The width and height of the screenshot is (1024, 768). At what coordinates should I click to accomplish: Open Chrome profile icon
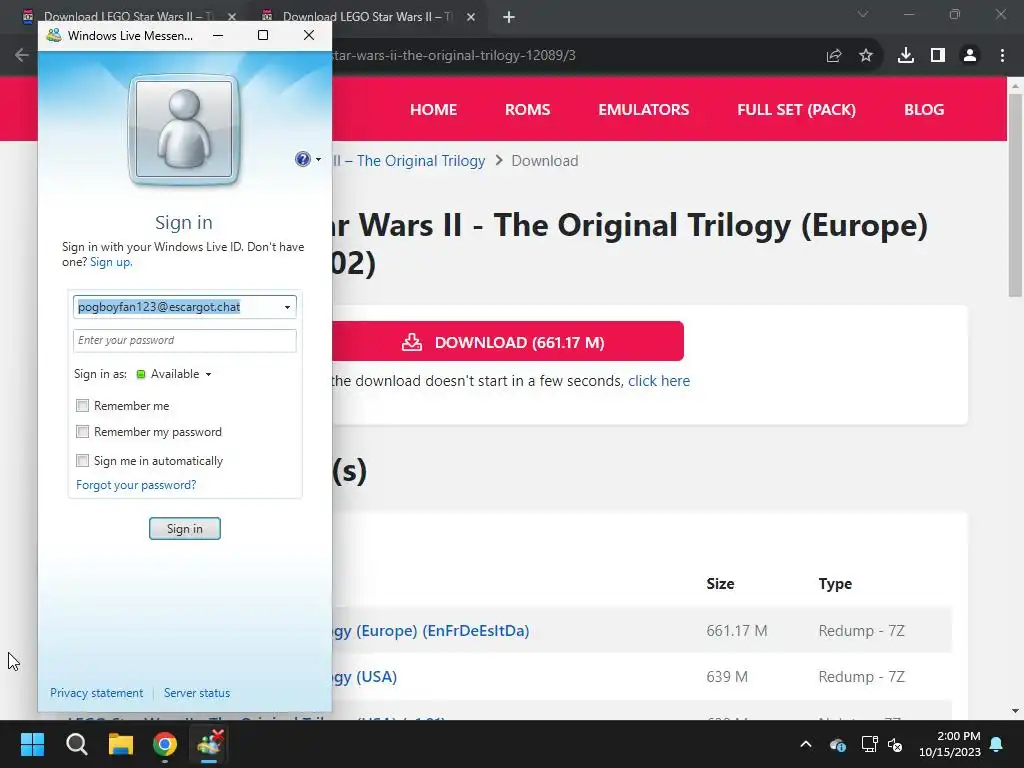click(x=970, y=56)
